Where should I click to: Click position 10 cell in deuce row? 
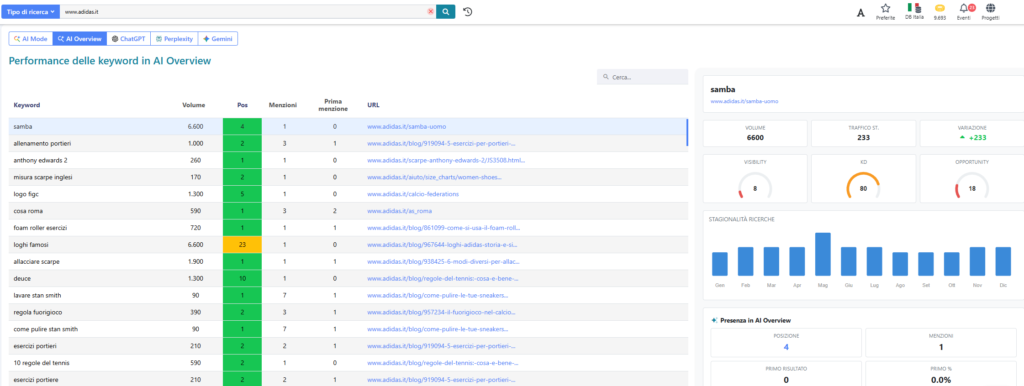coord(242,278)
